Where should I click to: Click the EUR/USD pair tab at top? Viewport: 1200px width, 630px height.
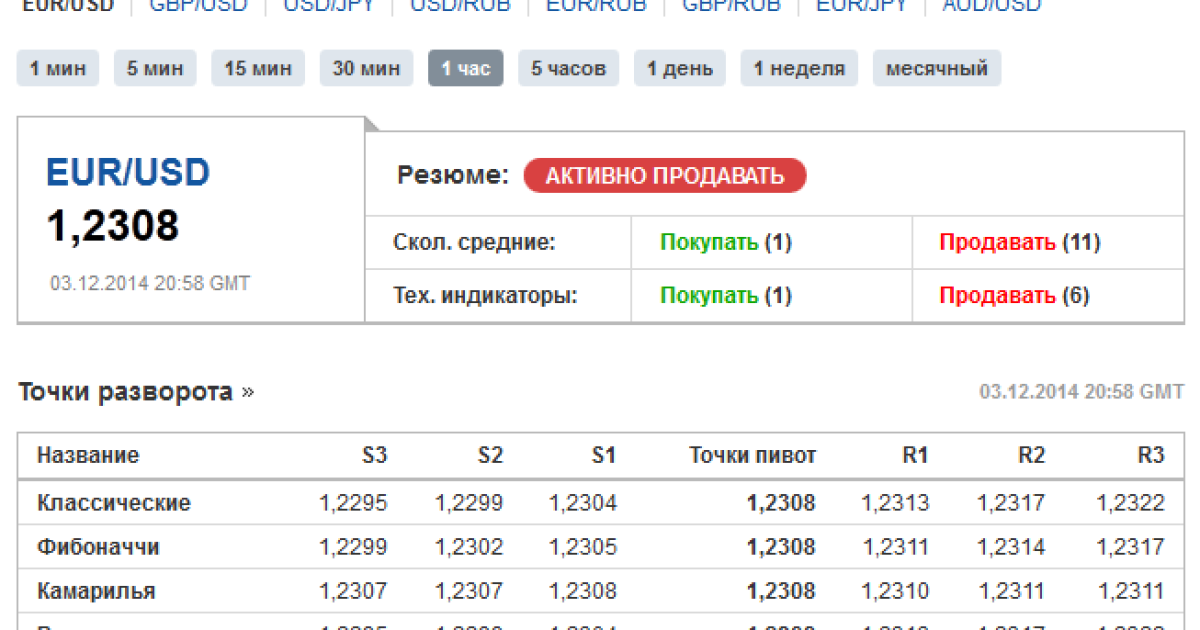tap(67, 6)
